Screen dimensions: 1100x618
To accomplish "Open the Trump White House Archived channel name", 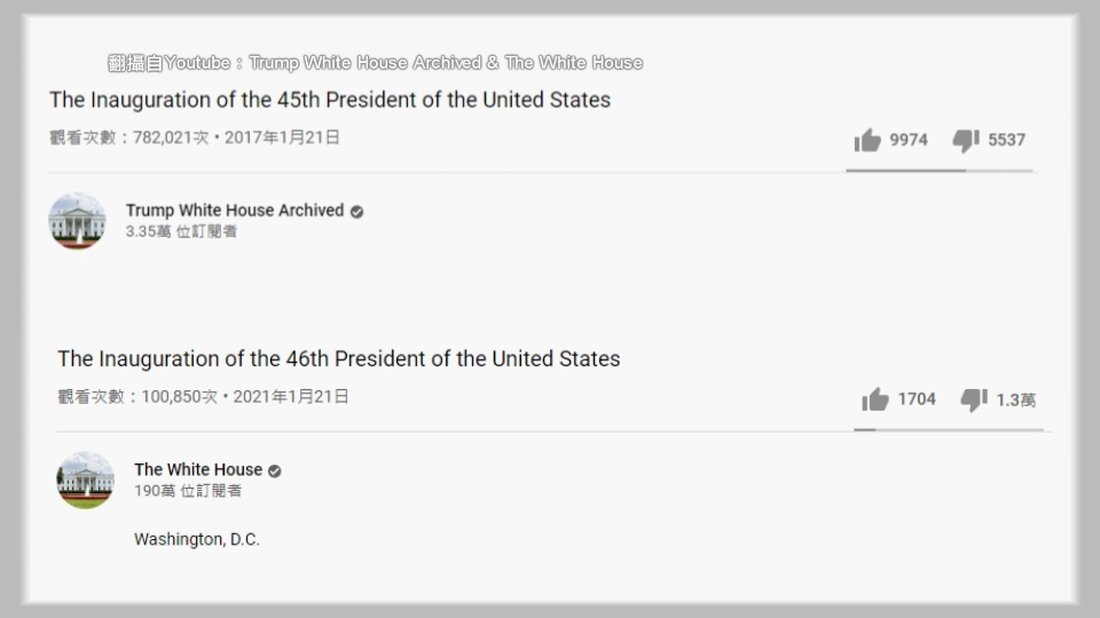I will (234, 211).
